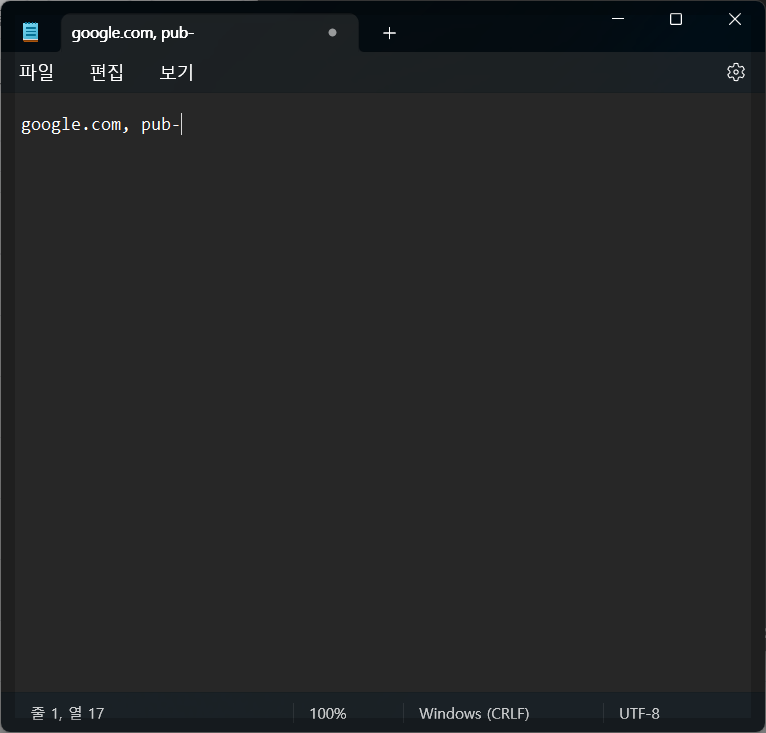766x733 pixels.
Task: Minimize the Notepad window
Action: coord(618,19)
